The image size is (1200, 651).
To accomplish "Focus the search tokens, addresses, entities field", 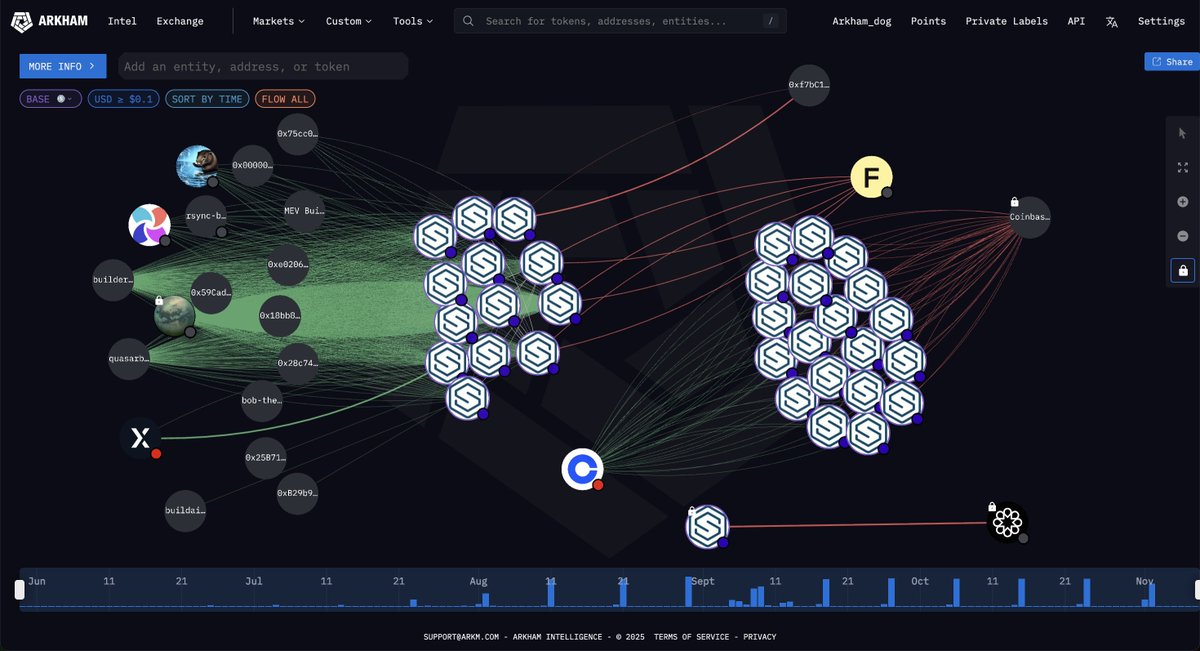I will (620, 21).
